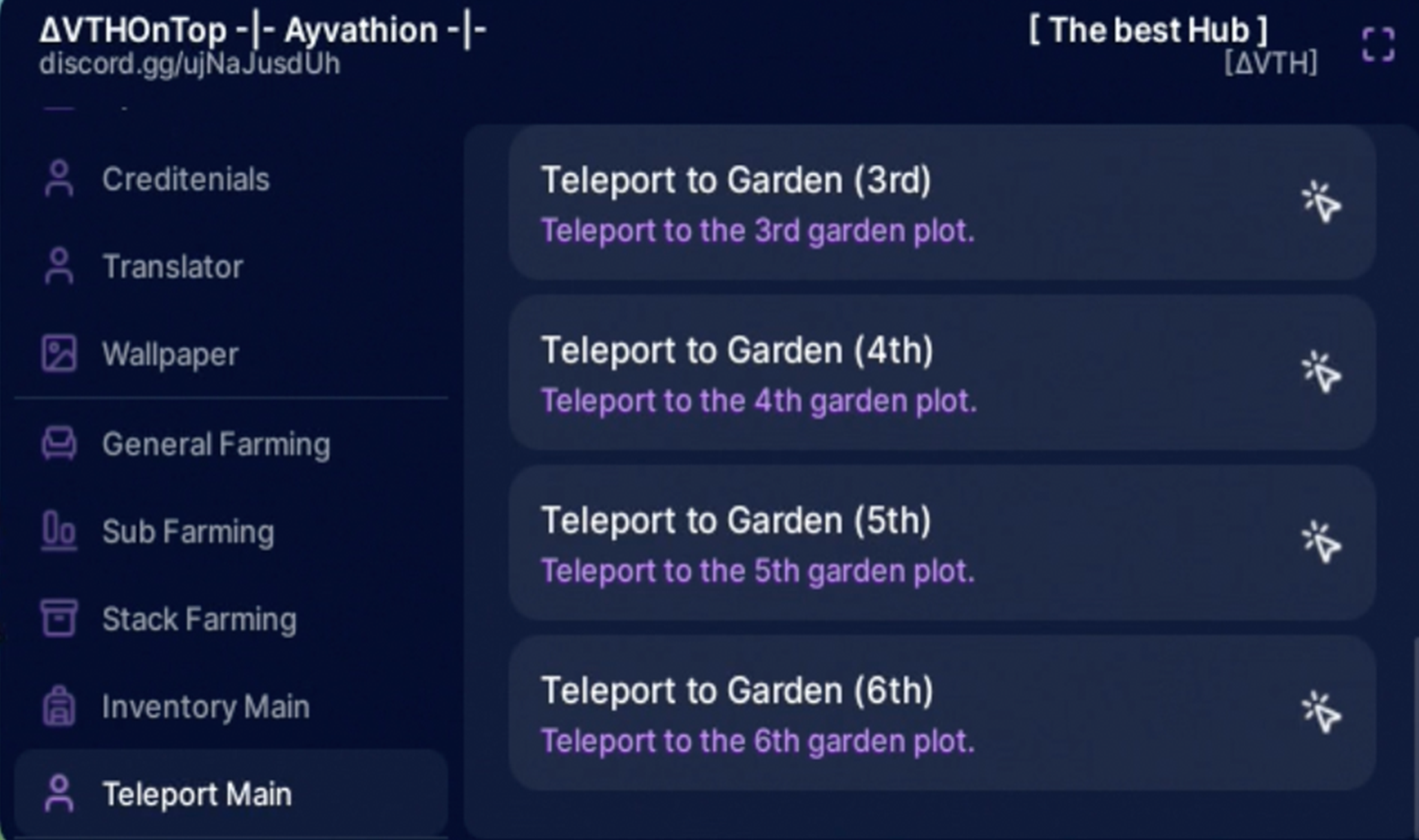The height and width of the screenshot is (840, 1419).
Task: Click cursor icon for Garden (5th) teleport
Action: tap(1321, 542)
